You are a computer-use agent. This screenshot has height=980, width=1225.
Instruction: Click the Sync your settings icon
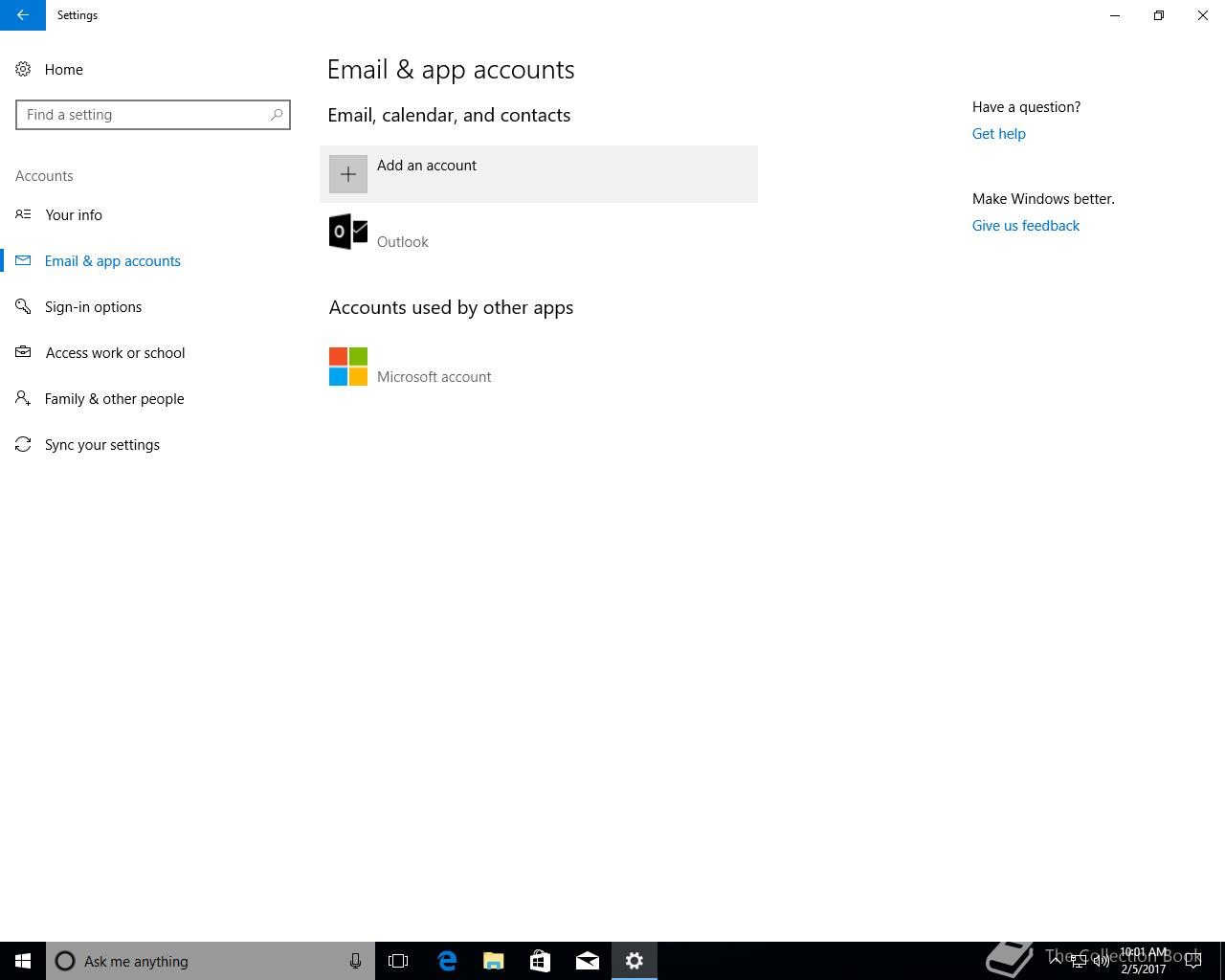(23, 444)
